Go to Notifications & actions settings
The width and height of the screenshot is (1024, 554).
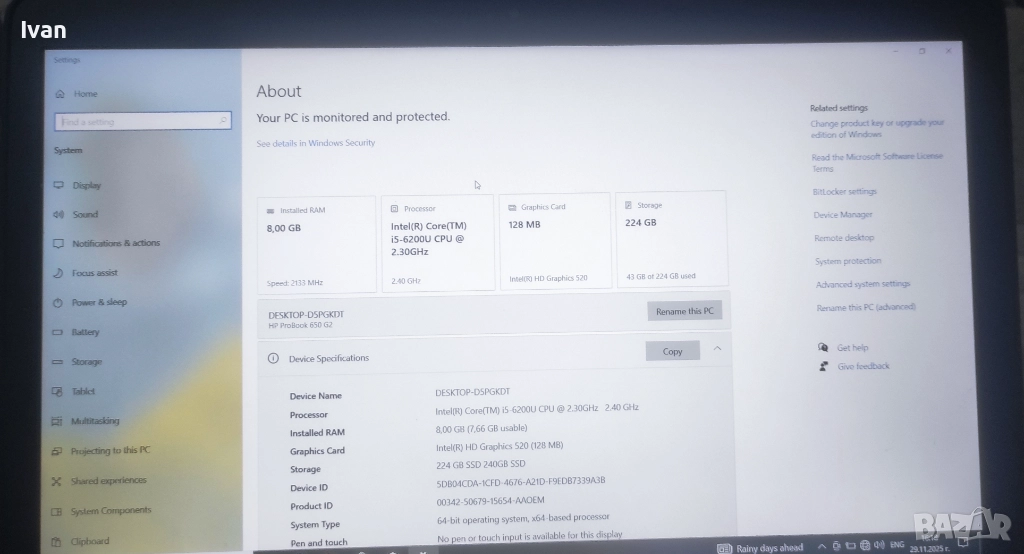(115, 243)
